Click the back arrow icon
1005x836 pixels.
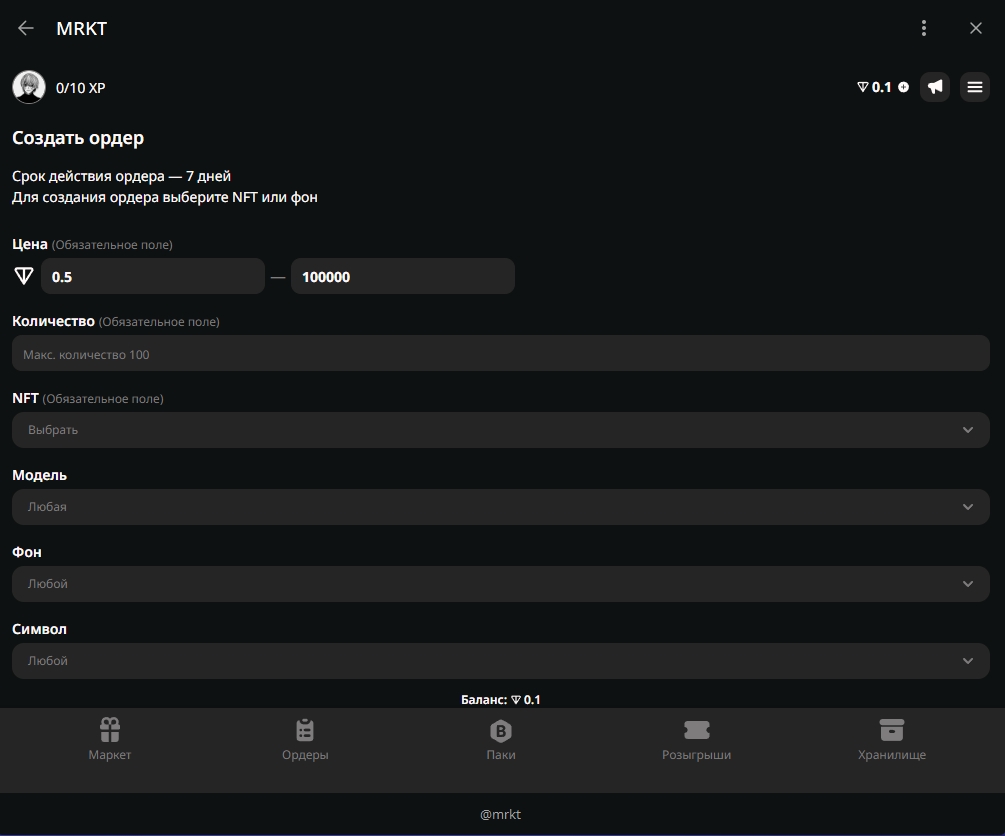26,28
